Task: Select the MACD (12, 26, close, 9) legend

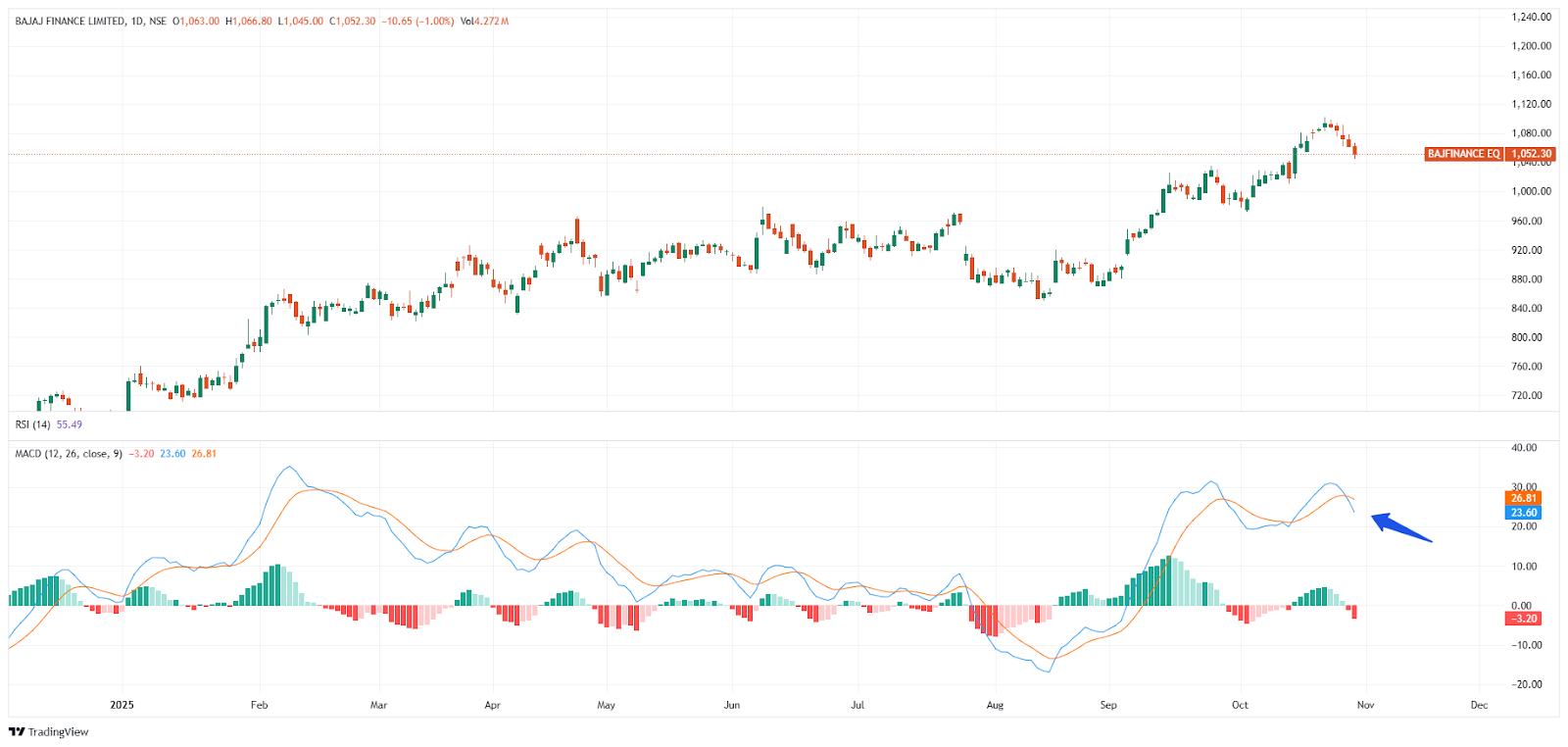Action: pos(69,454)
